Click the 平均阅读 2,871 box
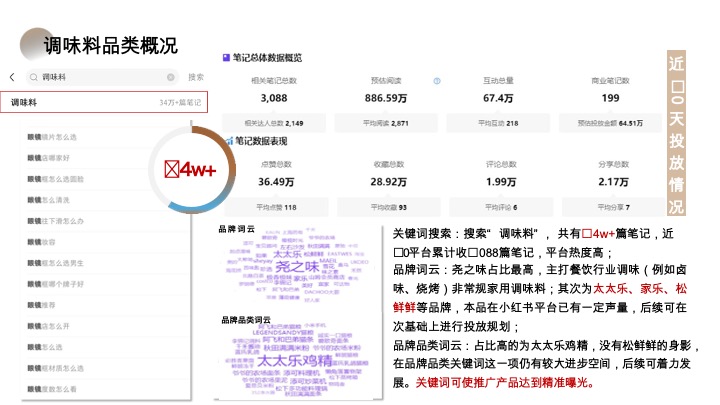720x405 pixels. [386, 123]
